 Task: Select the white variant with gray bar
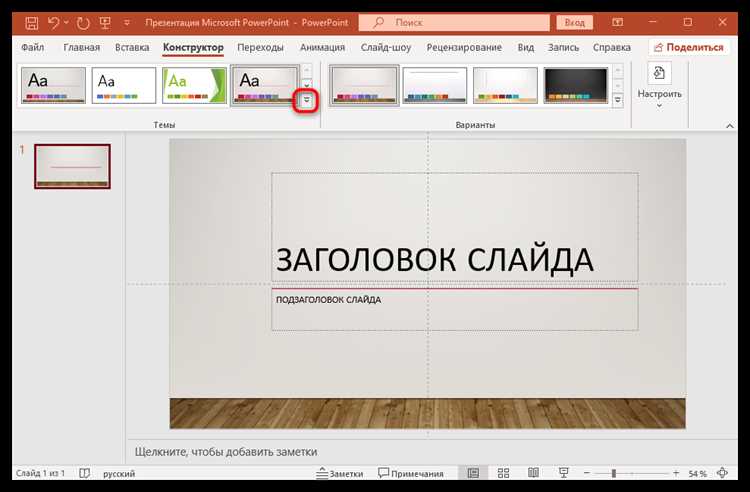pos(434,85)
